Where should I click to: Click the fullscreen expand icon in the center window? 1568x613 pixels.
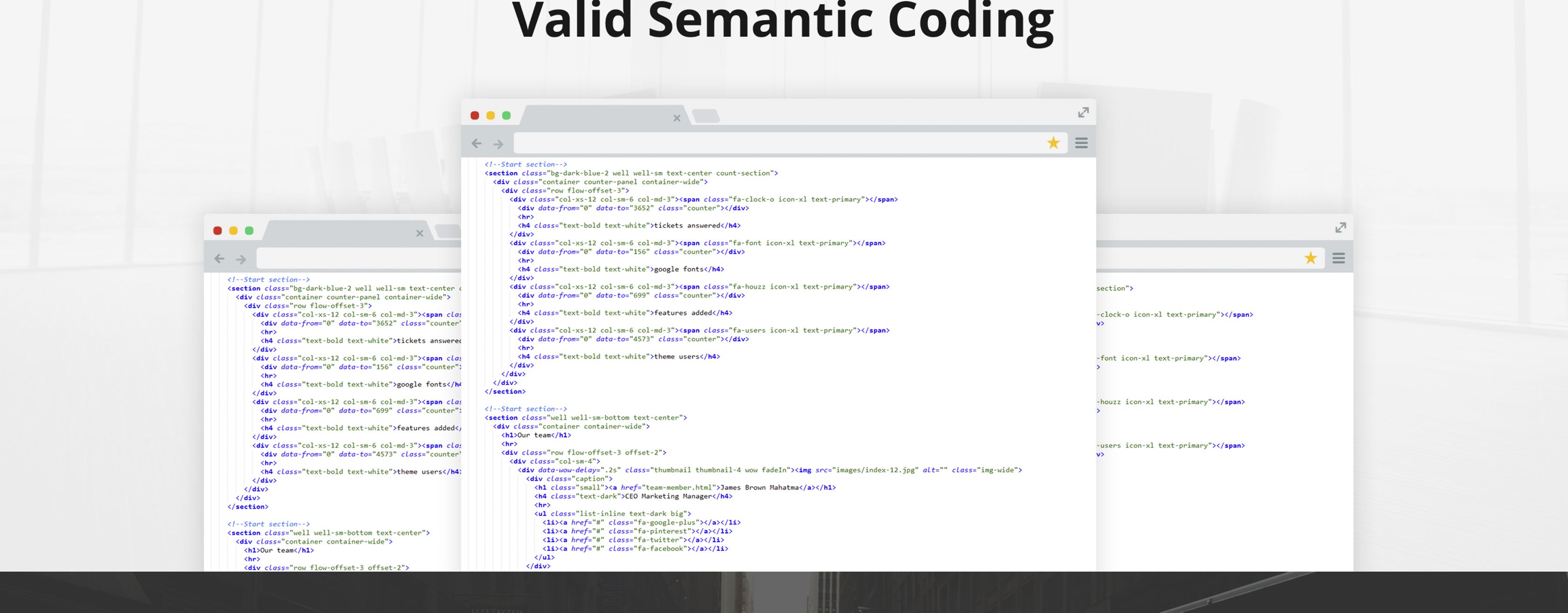point(1084,113)
